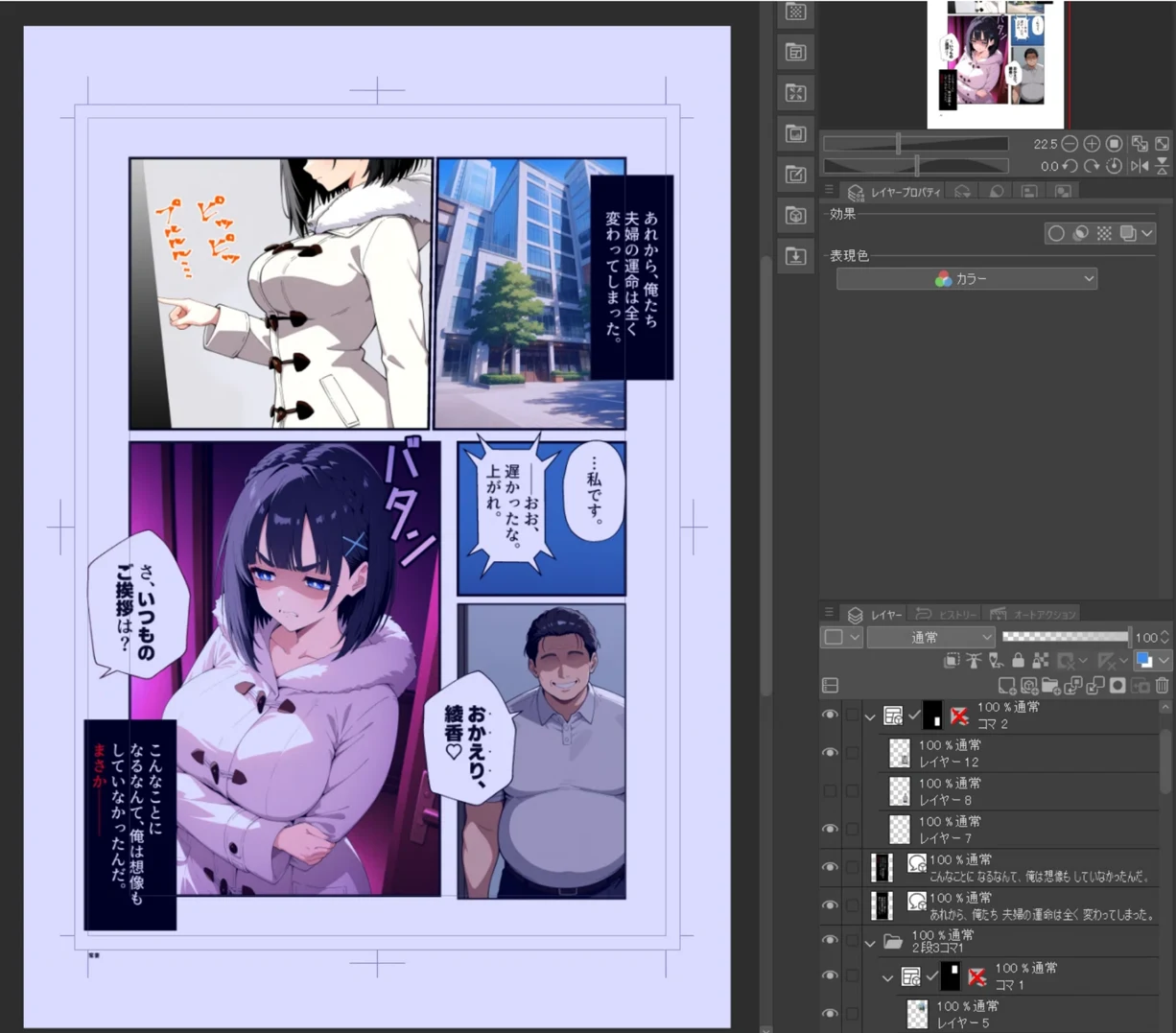Click the lock transparent pixels icon
Image resolution: width=1176 pixels, height=1033 pixels.
[x=1040, y=660]
